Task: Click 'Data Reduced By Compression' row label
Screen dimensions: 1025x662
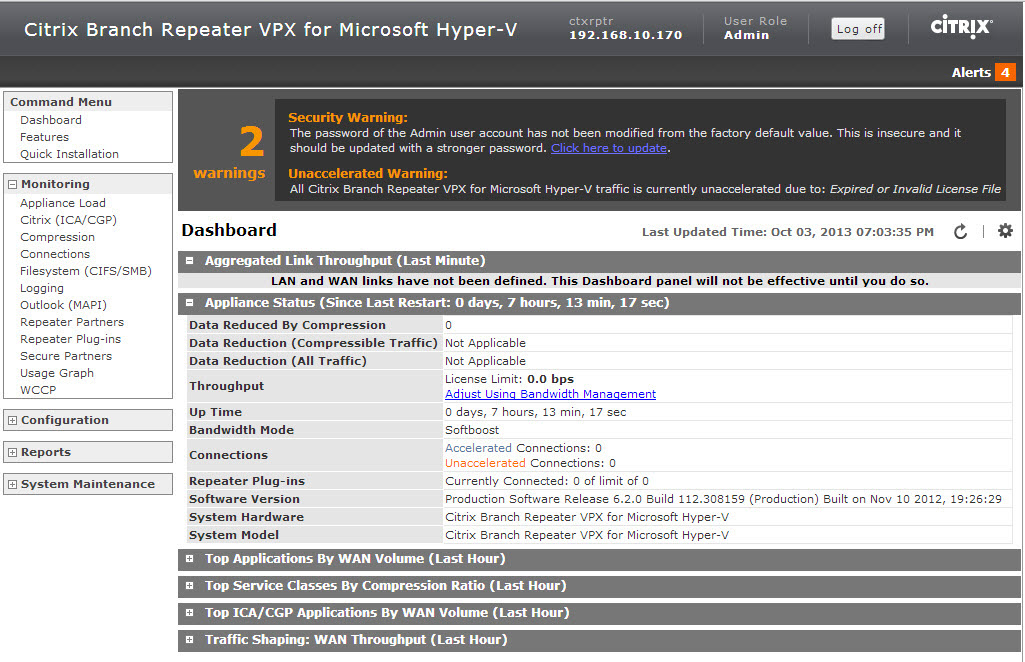Action: click(287, 325)
